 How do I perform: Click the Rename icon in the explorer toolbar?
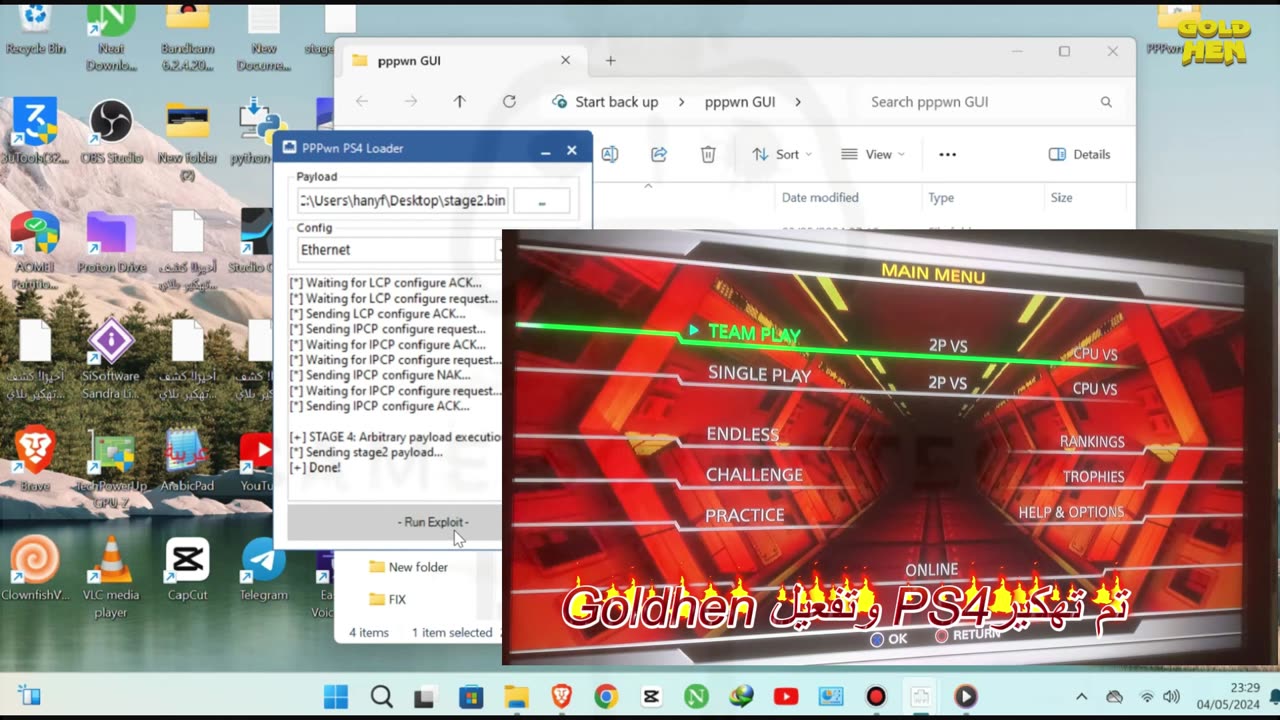(x=610, y=154)
